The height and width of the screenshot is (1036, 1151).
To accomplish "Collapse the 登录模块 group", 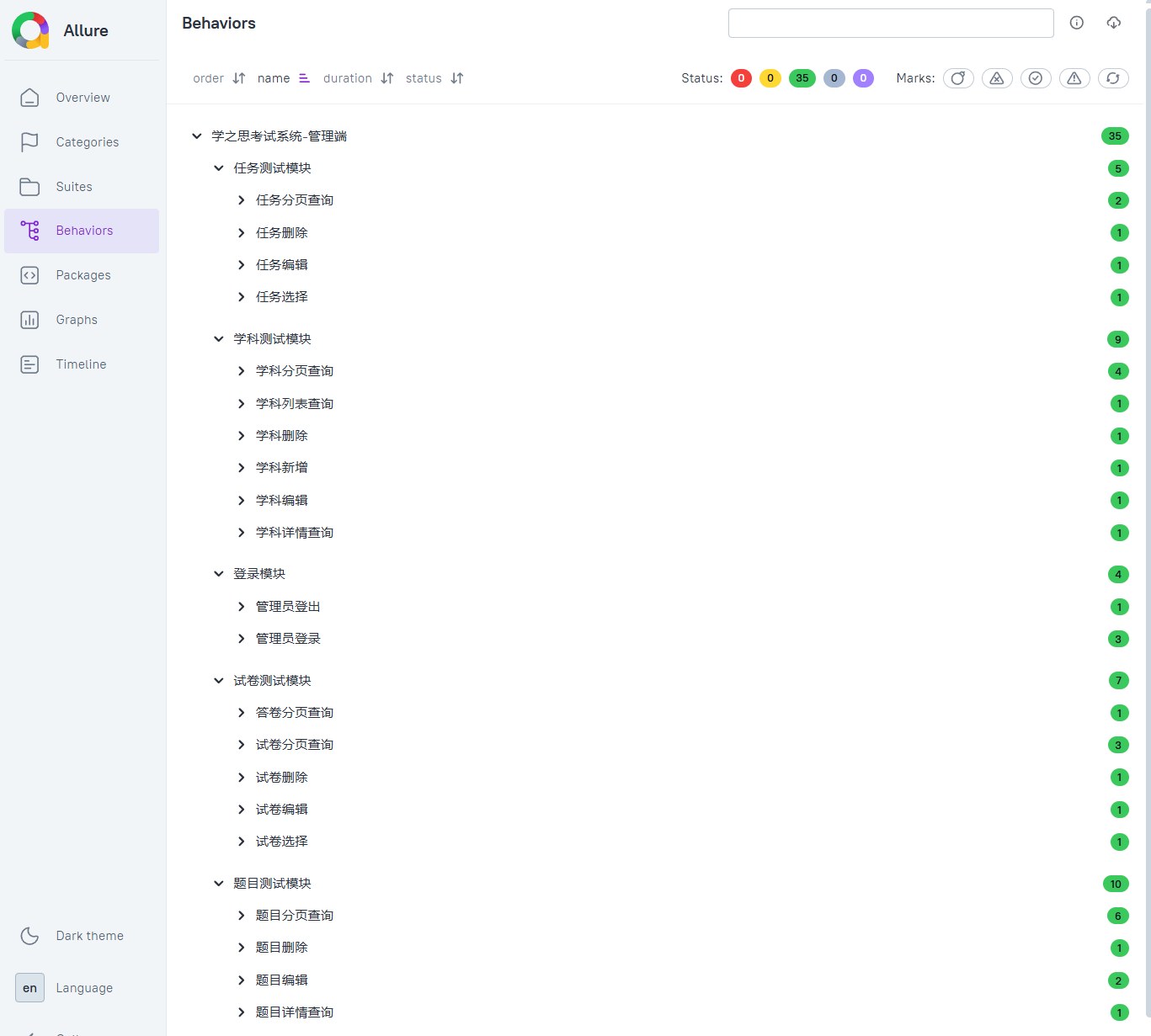I will [x=219, y=574].
